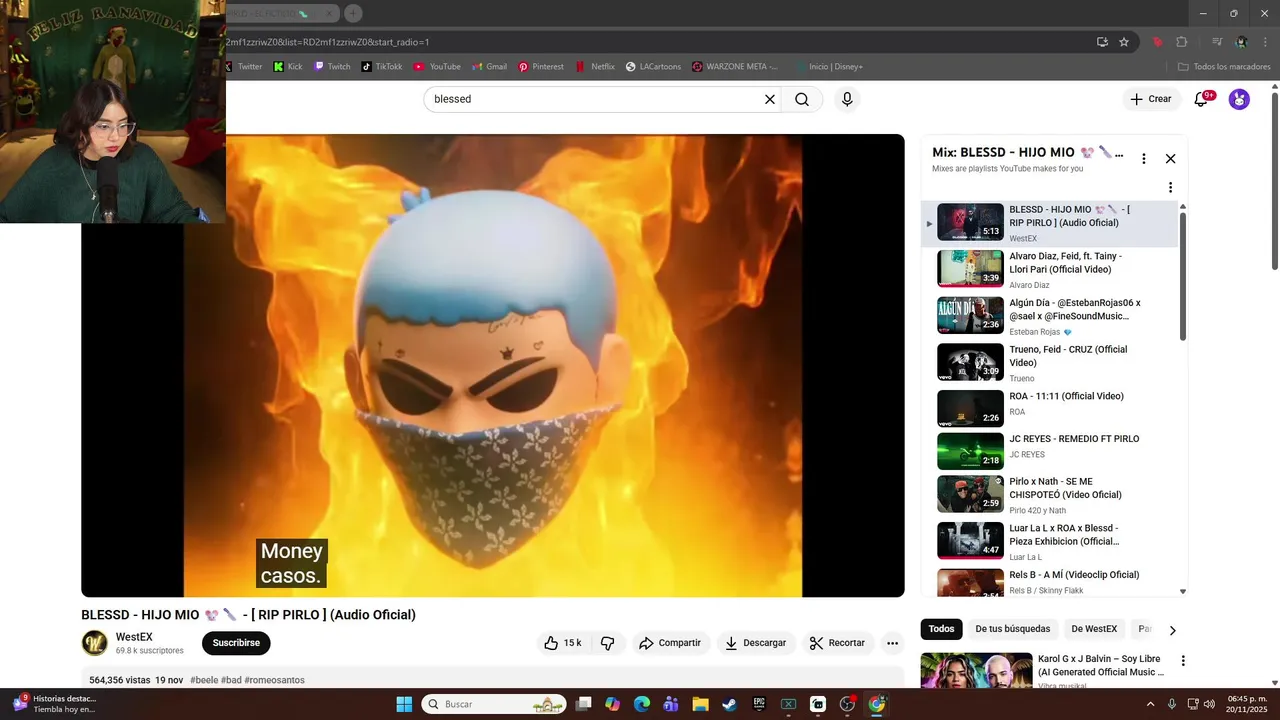Open Copilot from the taskbar
The image size is (1280, 720).
point(613,704)
